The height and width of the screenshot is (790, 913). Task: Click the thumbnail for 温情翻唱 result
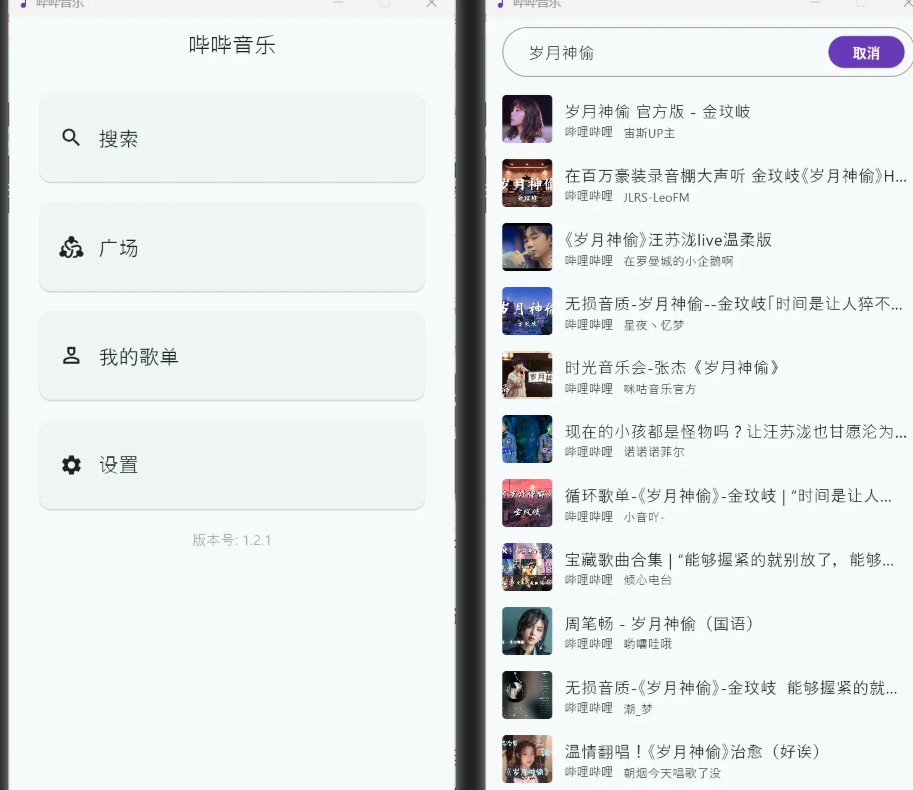tap(527, 759)
